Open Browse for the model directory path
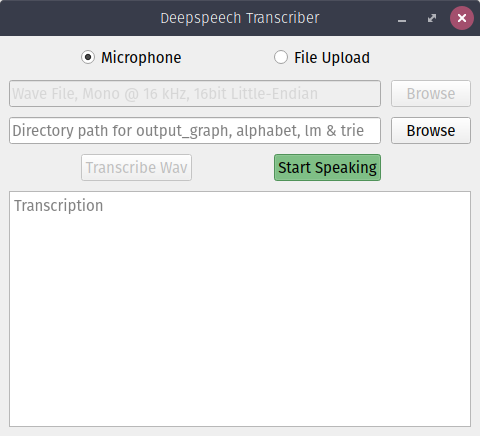The image size is (480, 436). click(431, 130)
